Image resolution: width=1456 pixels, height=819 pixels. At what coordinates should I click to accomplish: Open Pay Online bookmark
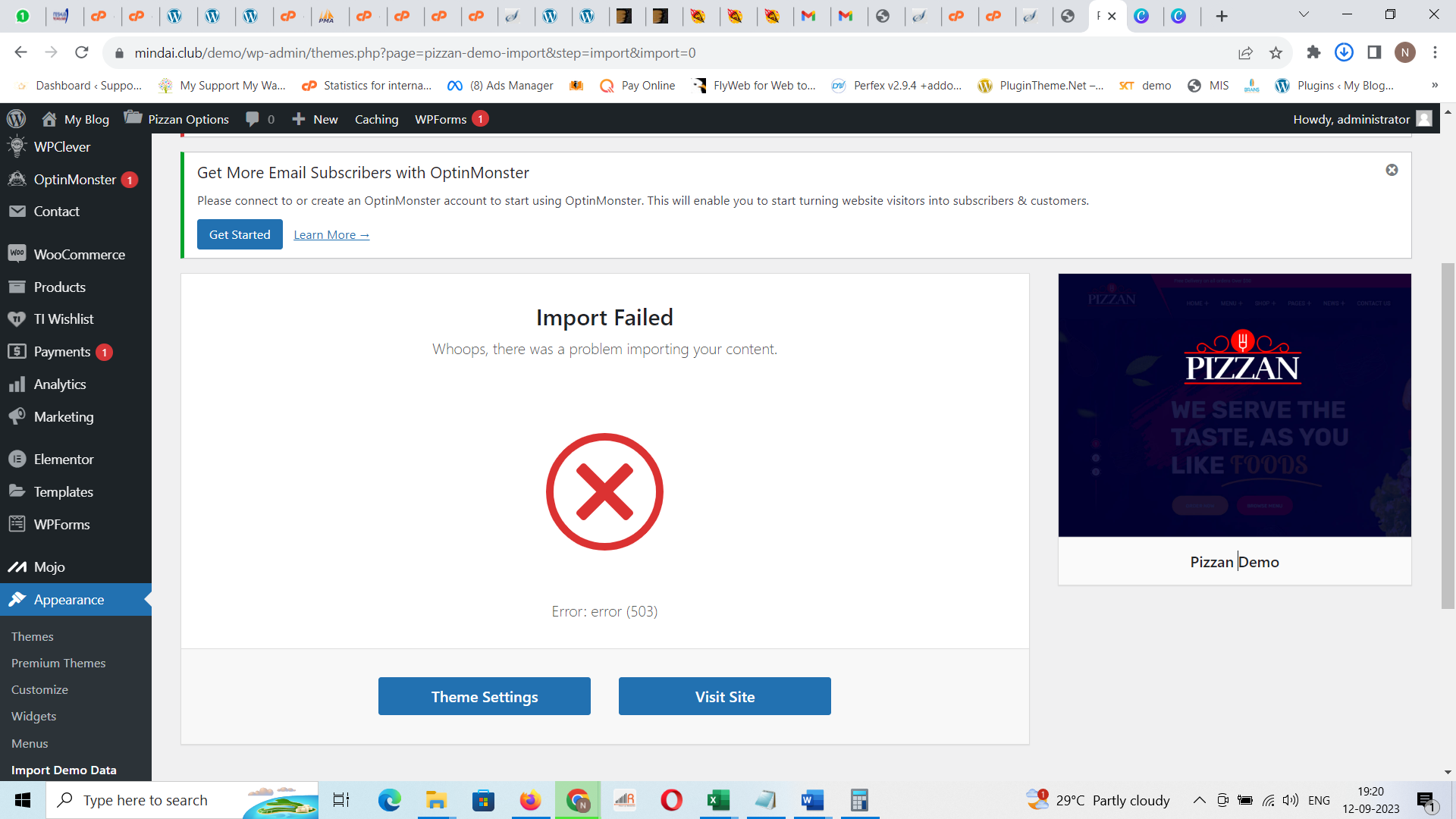[x=637, y=86]
